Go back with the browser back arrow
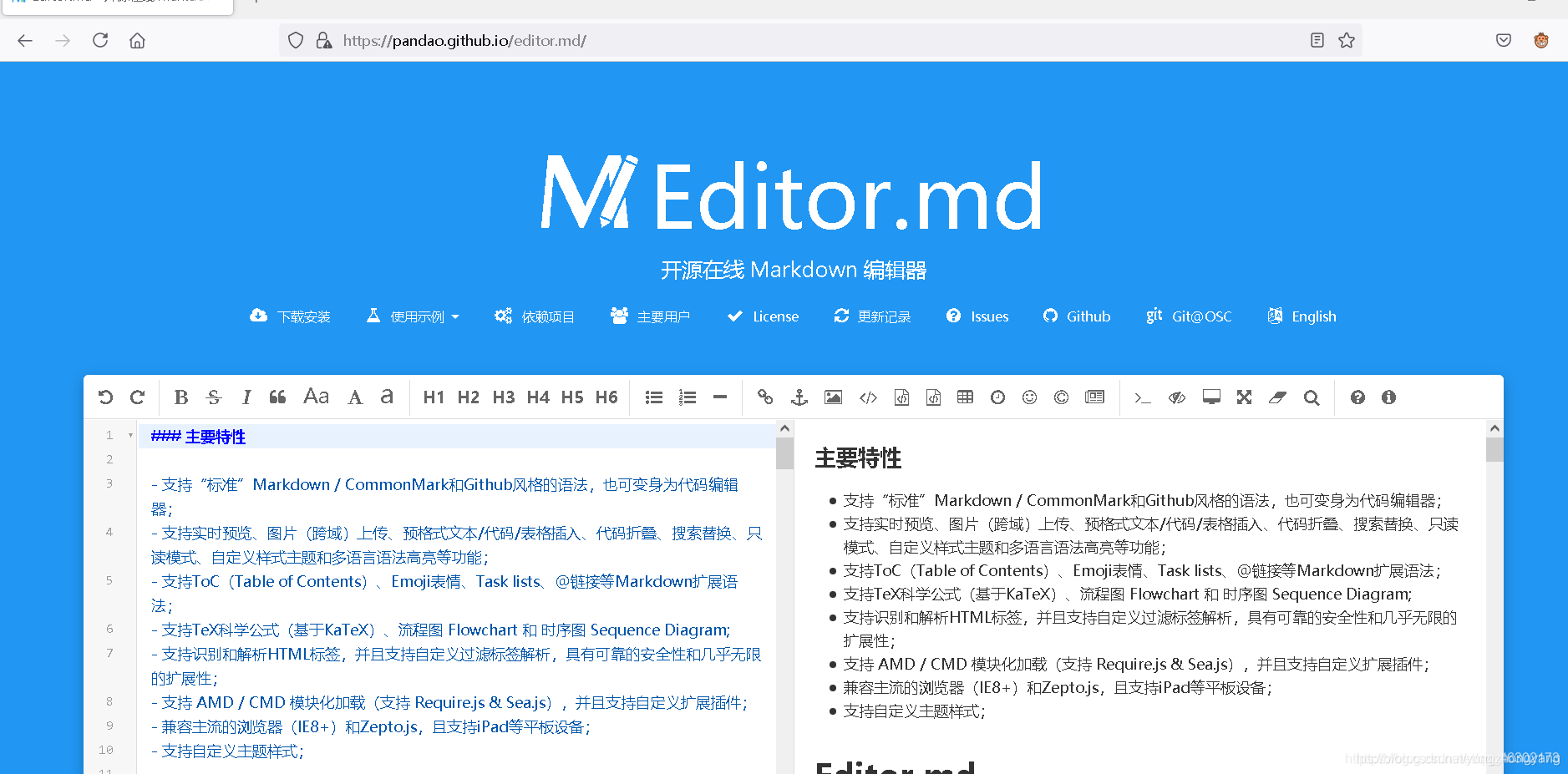Screen dimensions: 1568x774 25,40
